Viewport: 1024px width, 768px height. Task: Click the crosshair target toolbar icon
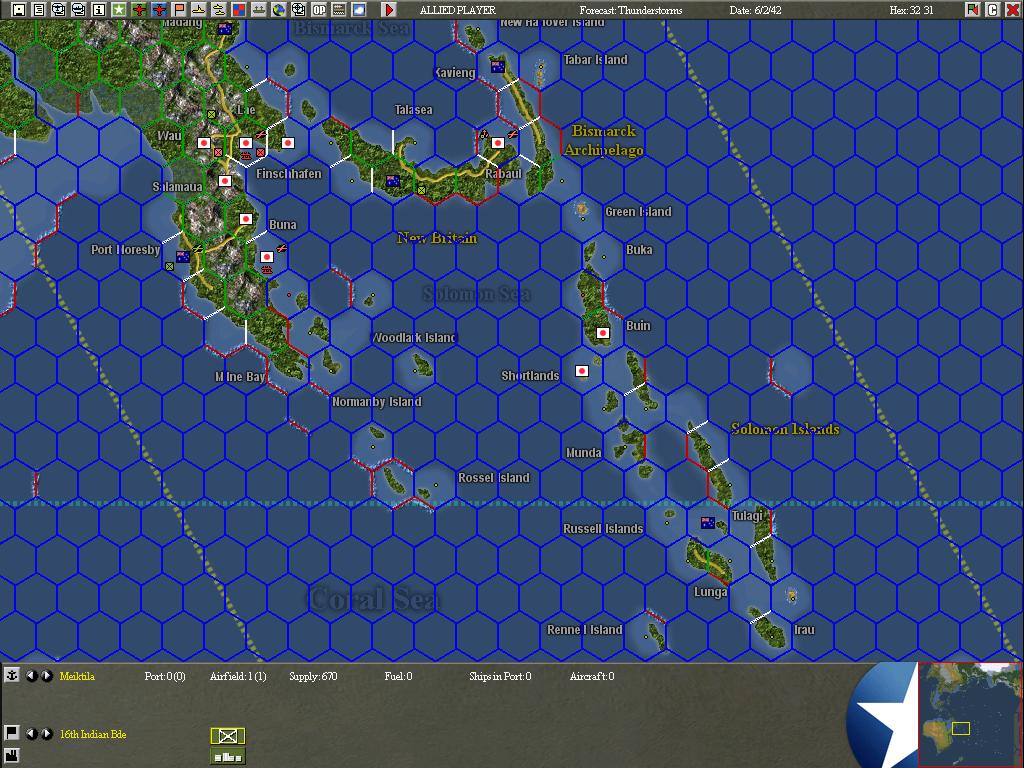coord(298,10)
